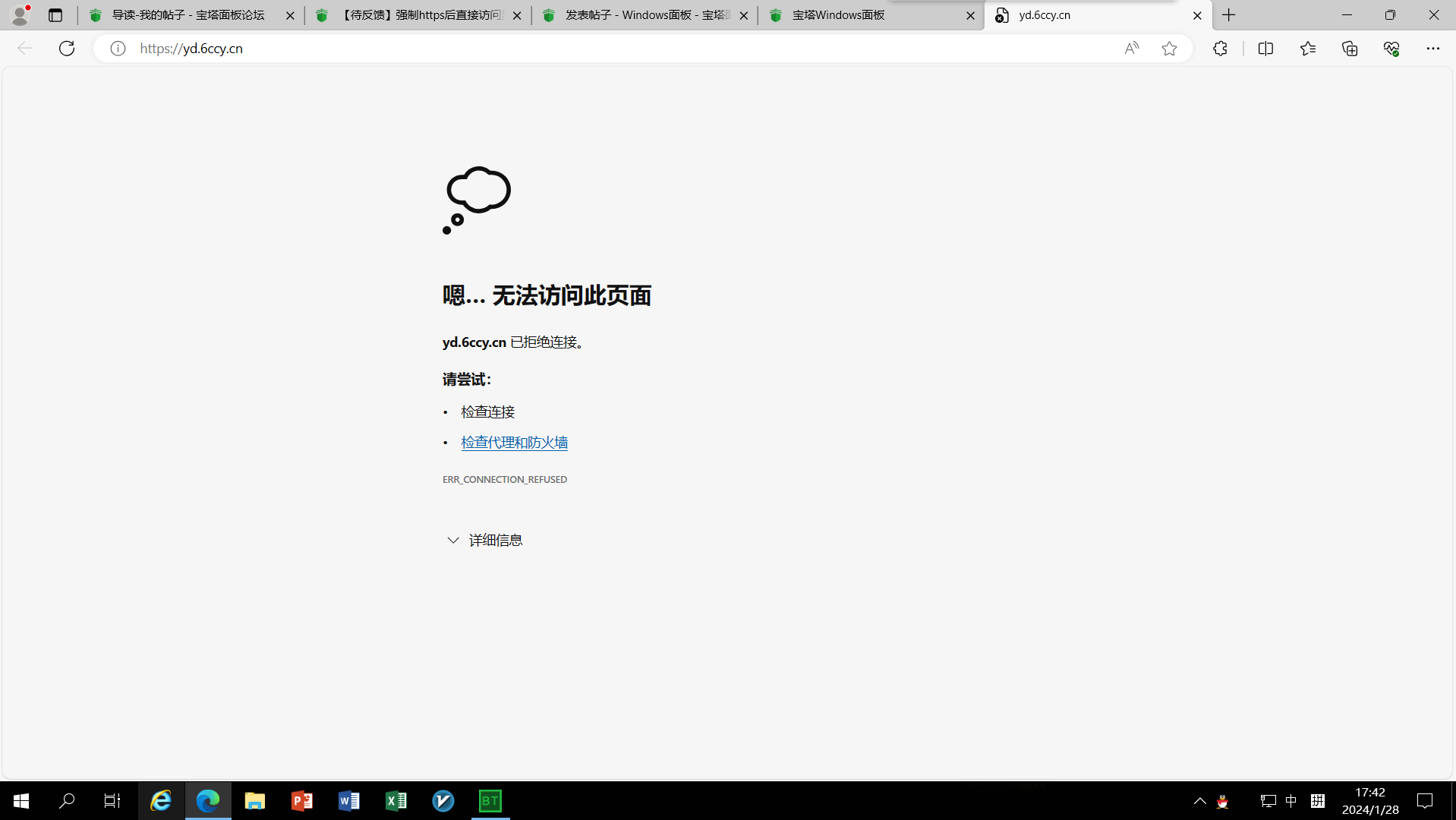The width and height of the screenshot is (1456, 820).
Task: Close the 宝塔Windows面板 tab
Action: (970, 15)
